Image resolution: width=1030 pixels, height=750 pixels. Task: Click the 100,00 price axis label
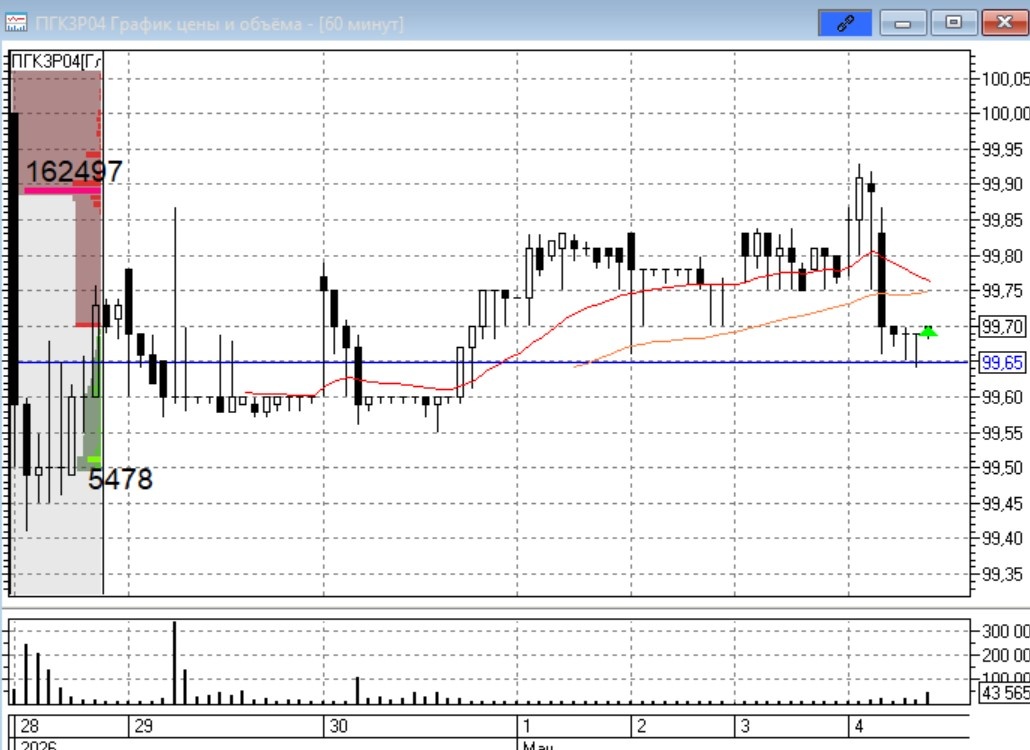pyautogui.click(x=1005, y=114)
